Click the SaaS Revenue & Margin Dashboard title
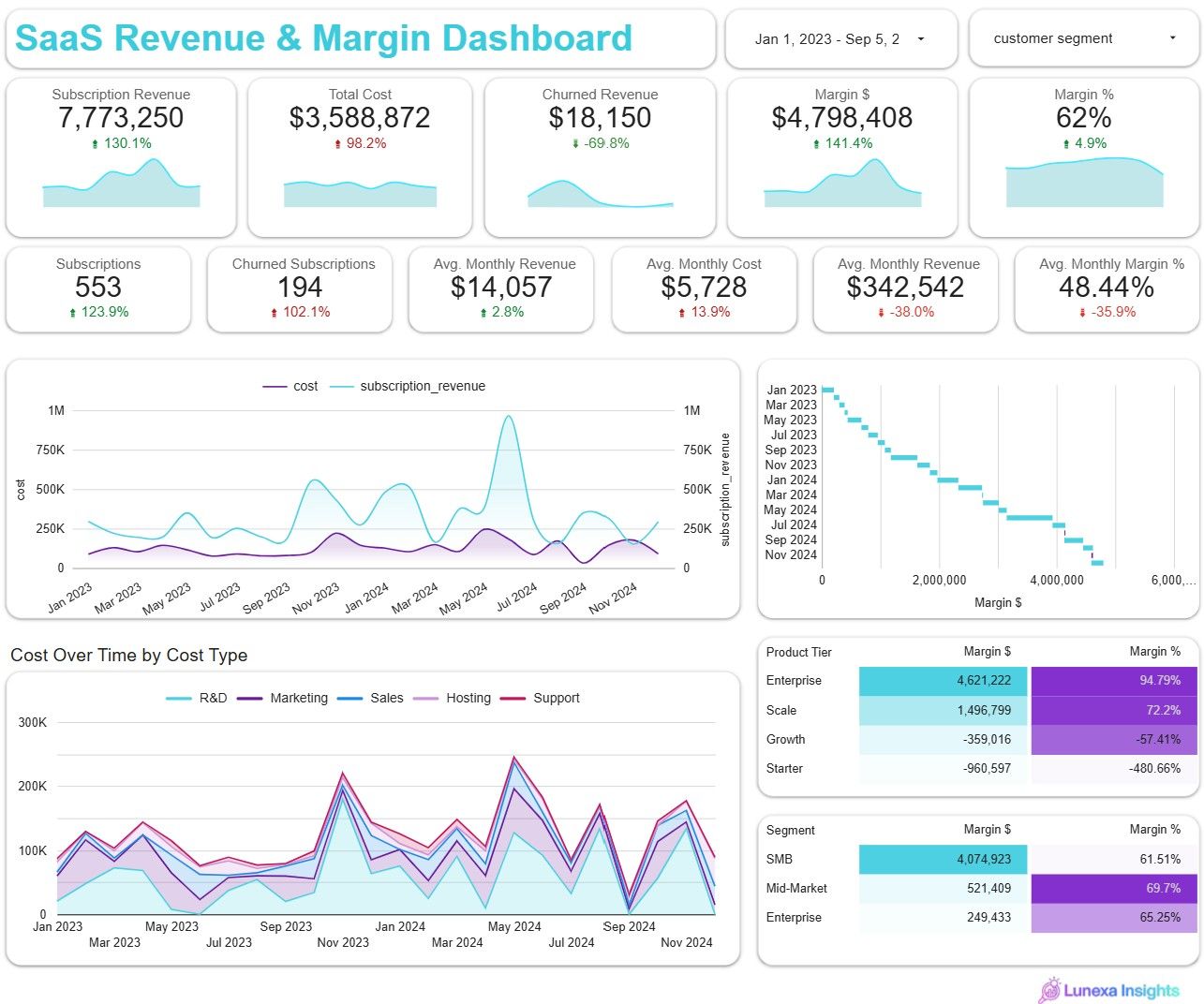Image resolution: width=1204 pixels, height=1004 pixels. (324, 38)
